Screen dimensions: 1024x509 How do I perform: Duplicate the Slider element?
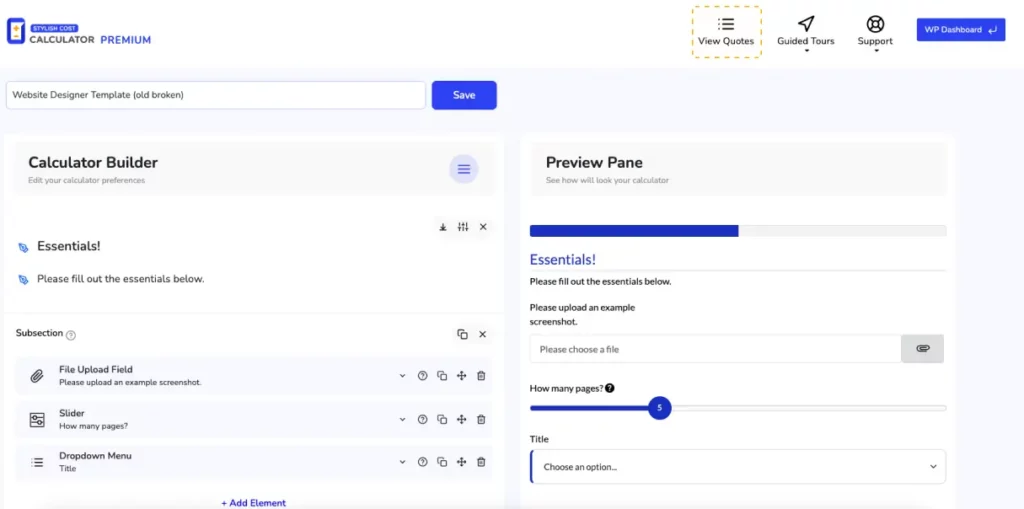pos(442,419)
